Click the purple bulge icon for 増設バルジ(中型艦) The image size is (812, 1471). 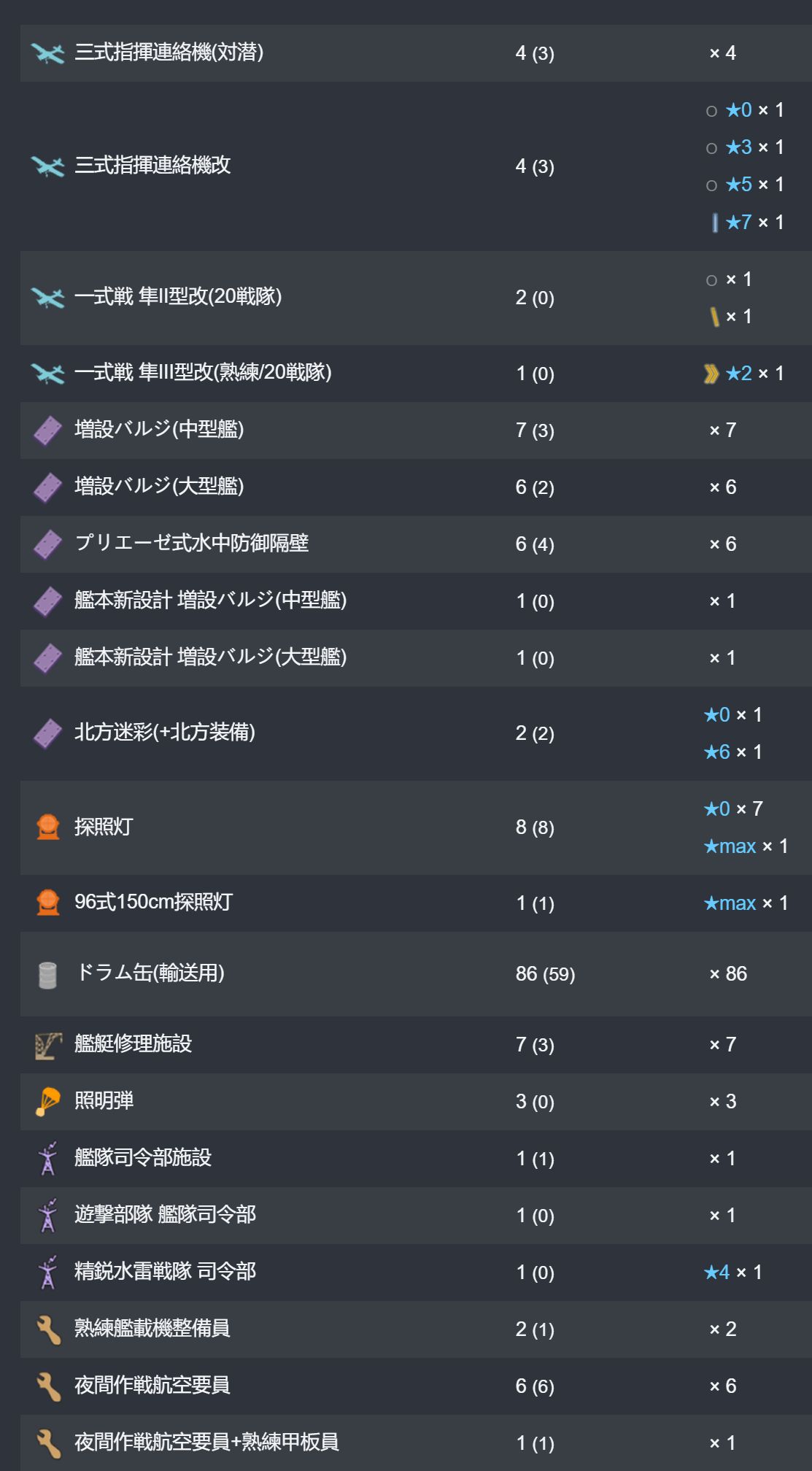coord(48,431)
